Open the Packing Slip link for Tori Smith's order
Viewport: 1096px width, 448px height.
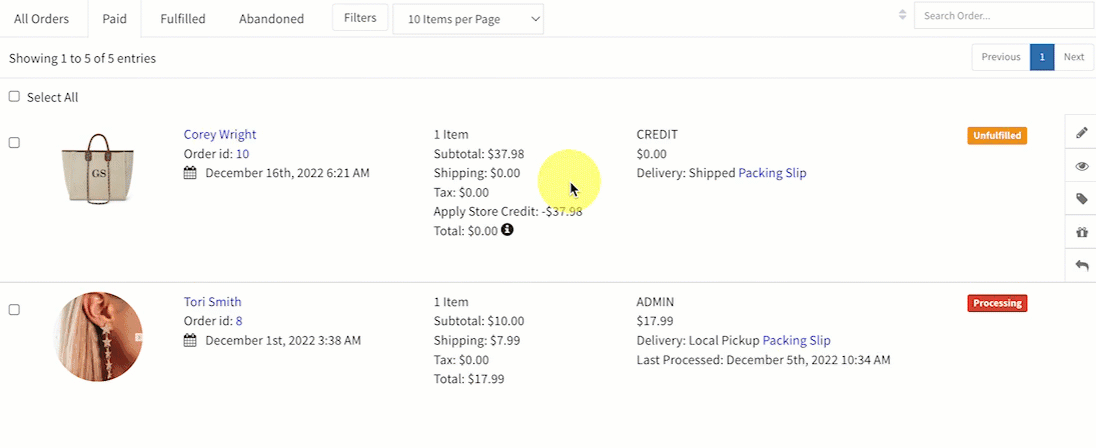coord(796,341)
